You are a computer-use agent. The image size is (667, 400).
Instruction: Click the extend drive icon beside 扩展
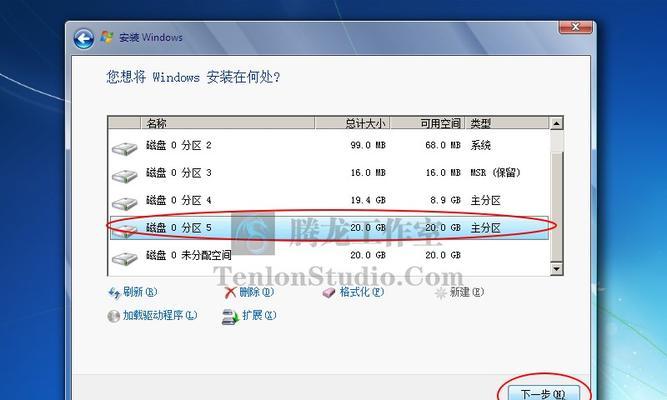tap(230, 317)
